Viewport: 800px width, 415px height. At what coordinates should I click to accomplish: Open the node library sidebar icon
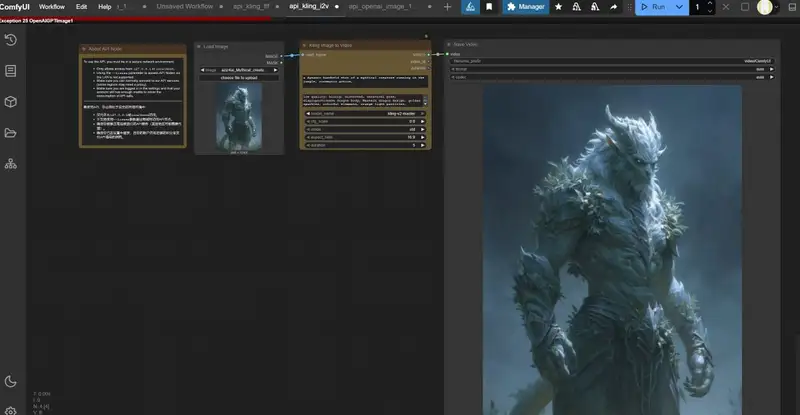11,71
